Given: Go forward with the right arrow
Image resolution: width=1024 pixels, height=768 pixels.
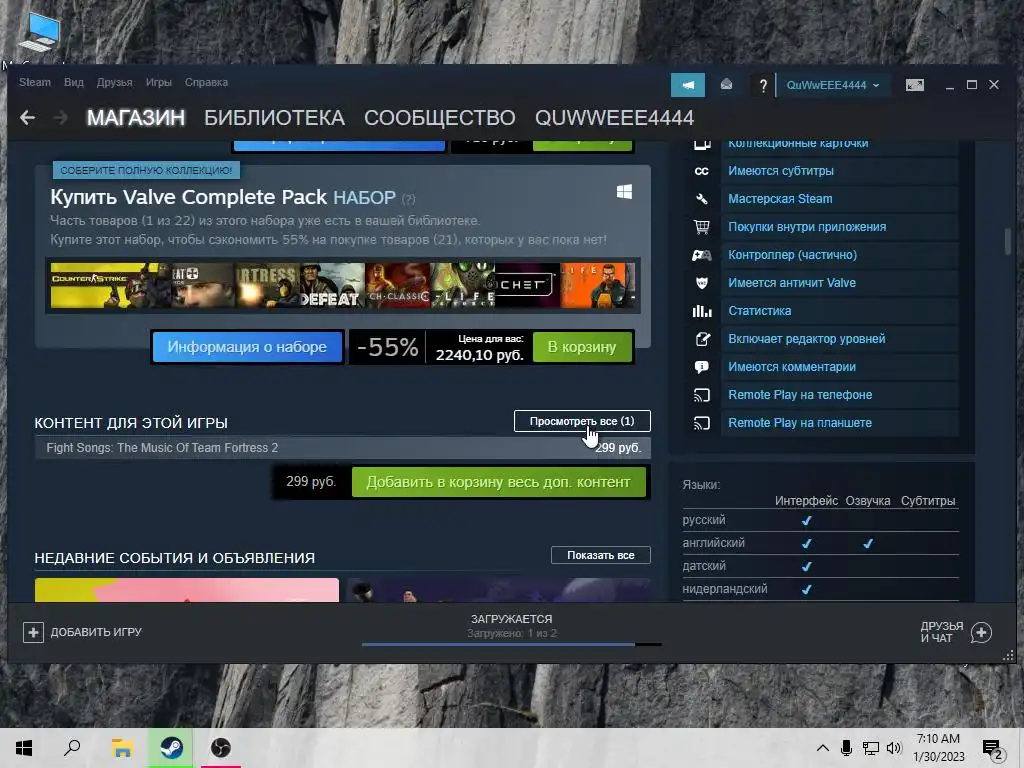Looking at the screenshot, I should tap(60, 118).
